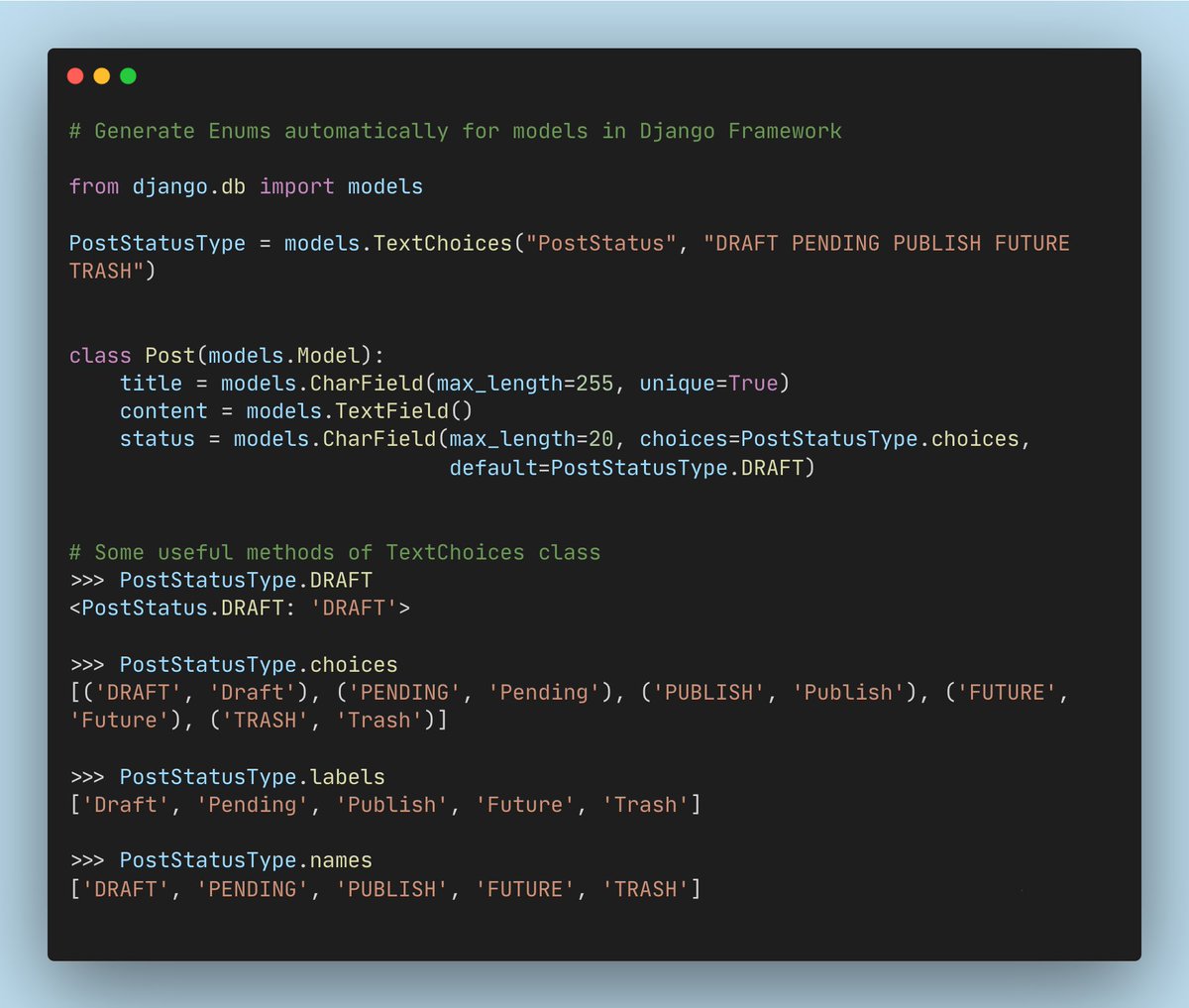Click the red close dot
Viewport: 1189px width, 1008px height.
coord(75,76)
